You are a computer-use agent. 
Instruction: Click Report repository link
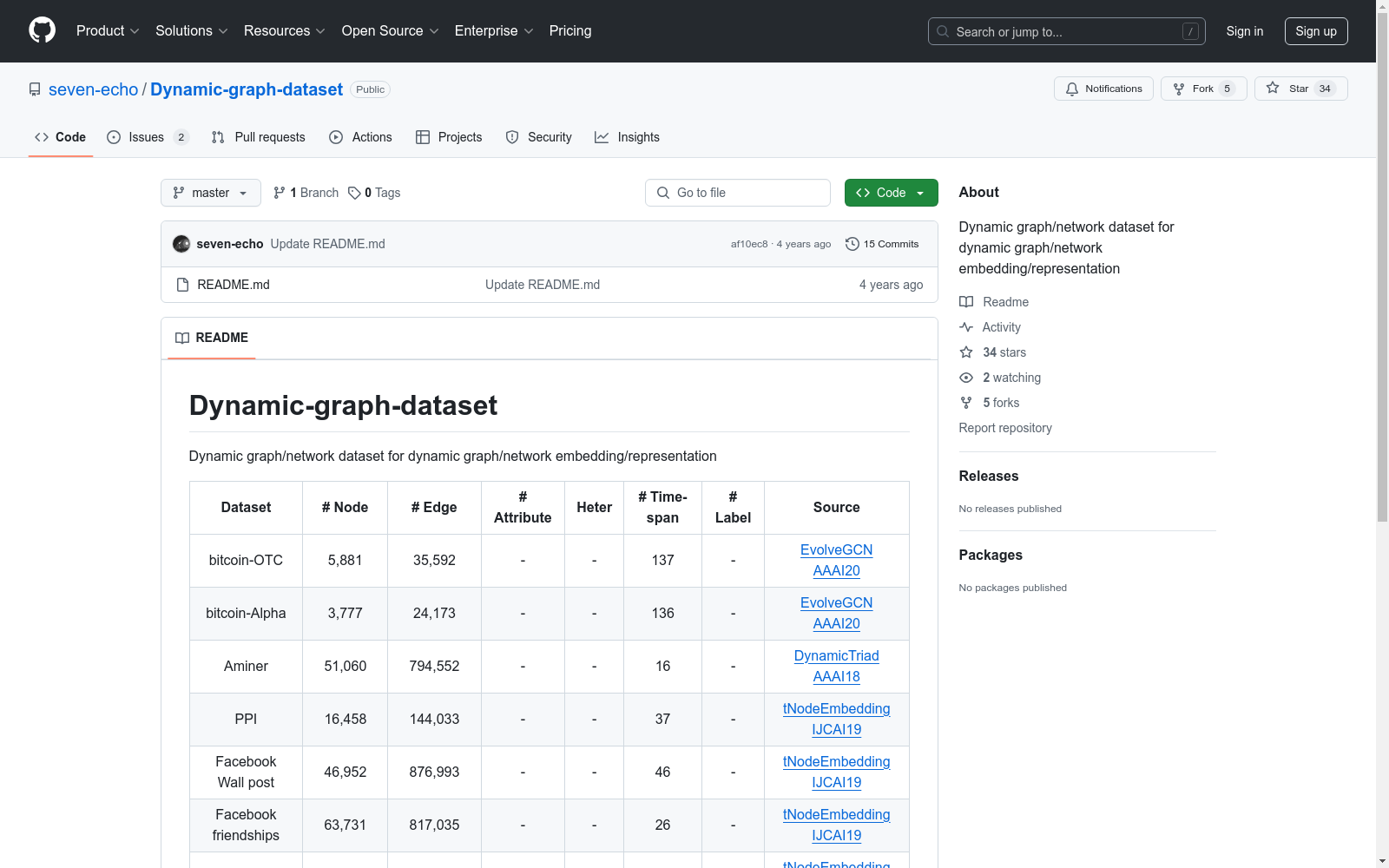pos(1005,428)
